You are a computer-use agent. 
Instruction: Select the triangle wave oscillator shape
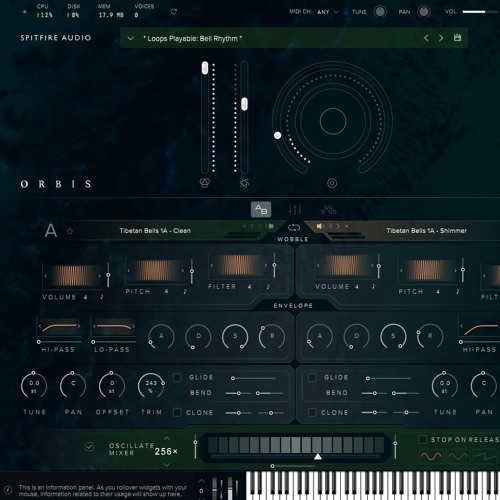(x=457, y=456)
